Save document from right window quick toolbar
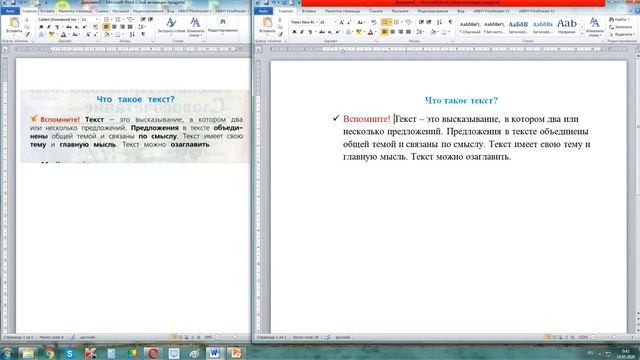This screenshot has width=640, height=360. tap(266, 3)
